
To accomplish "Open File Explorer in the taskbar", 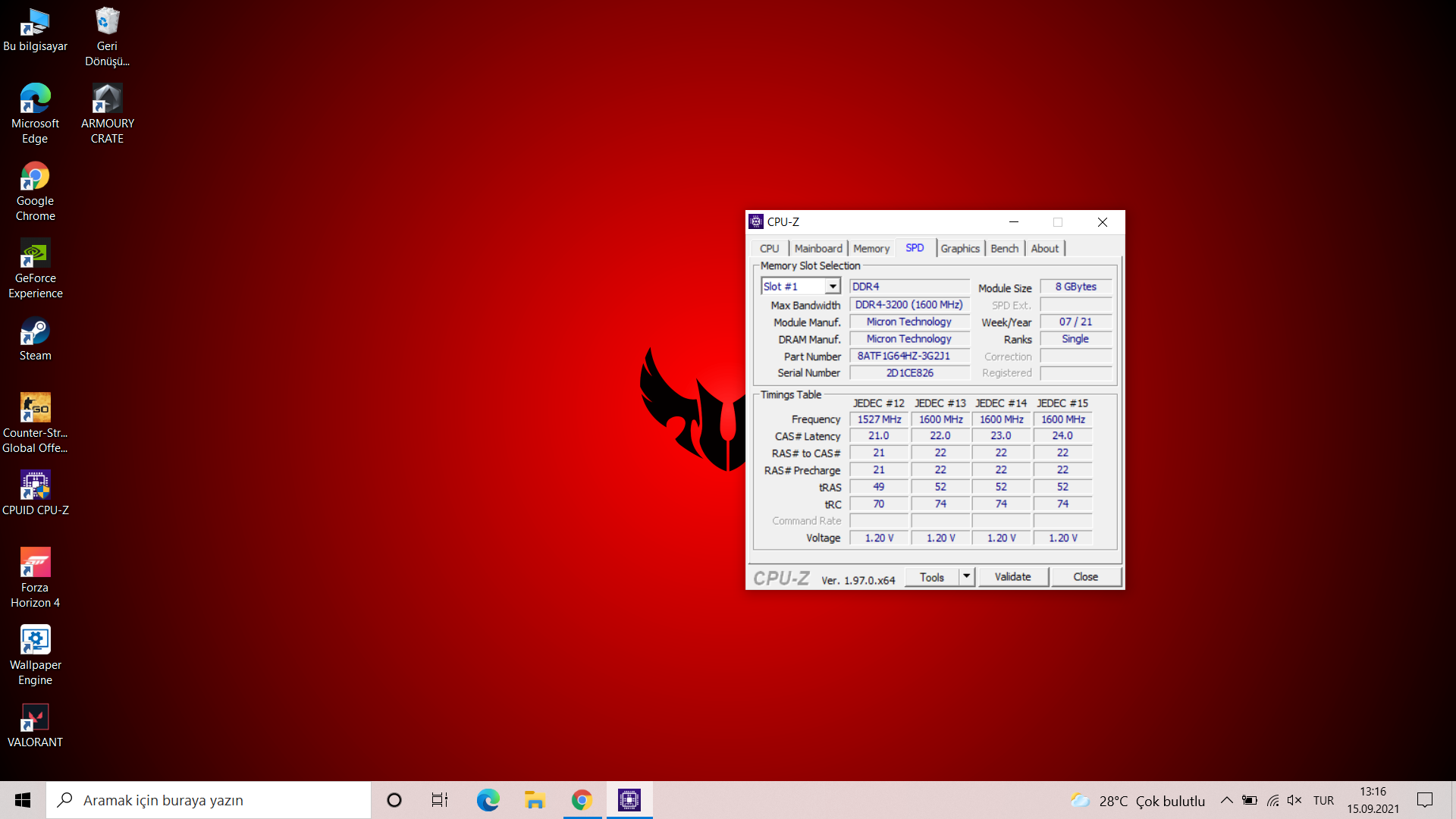I will [x=535, y=800].
